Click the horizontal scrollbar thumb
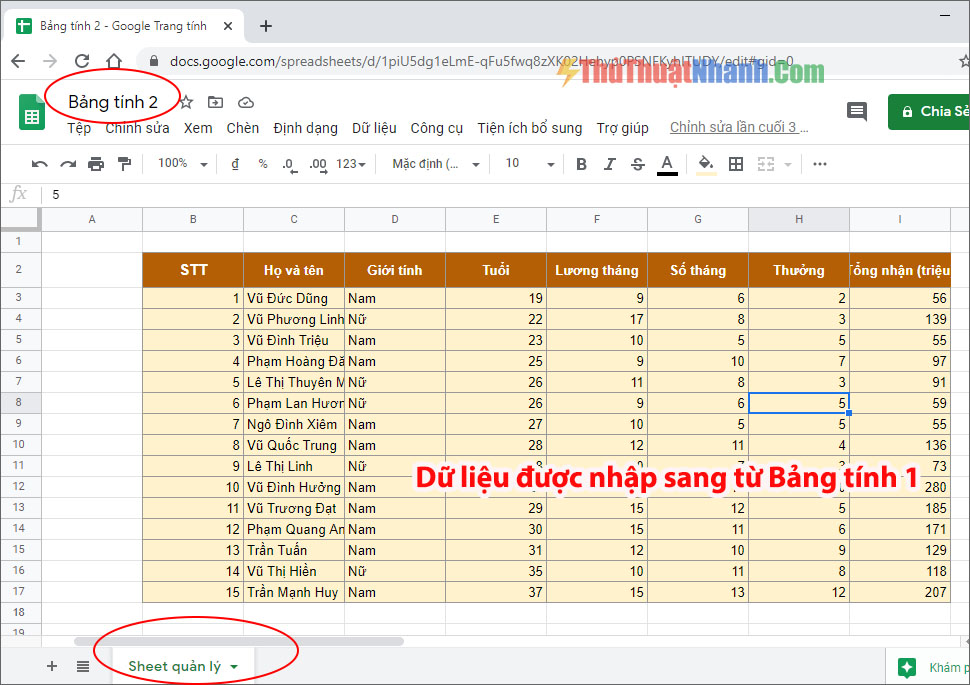970x685 pixels. (239, 641)
